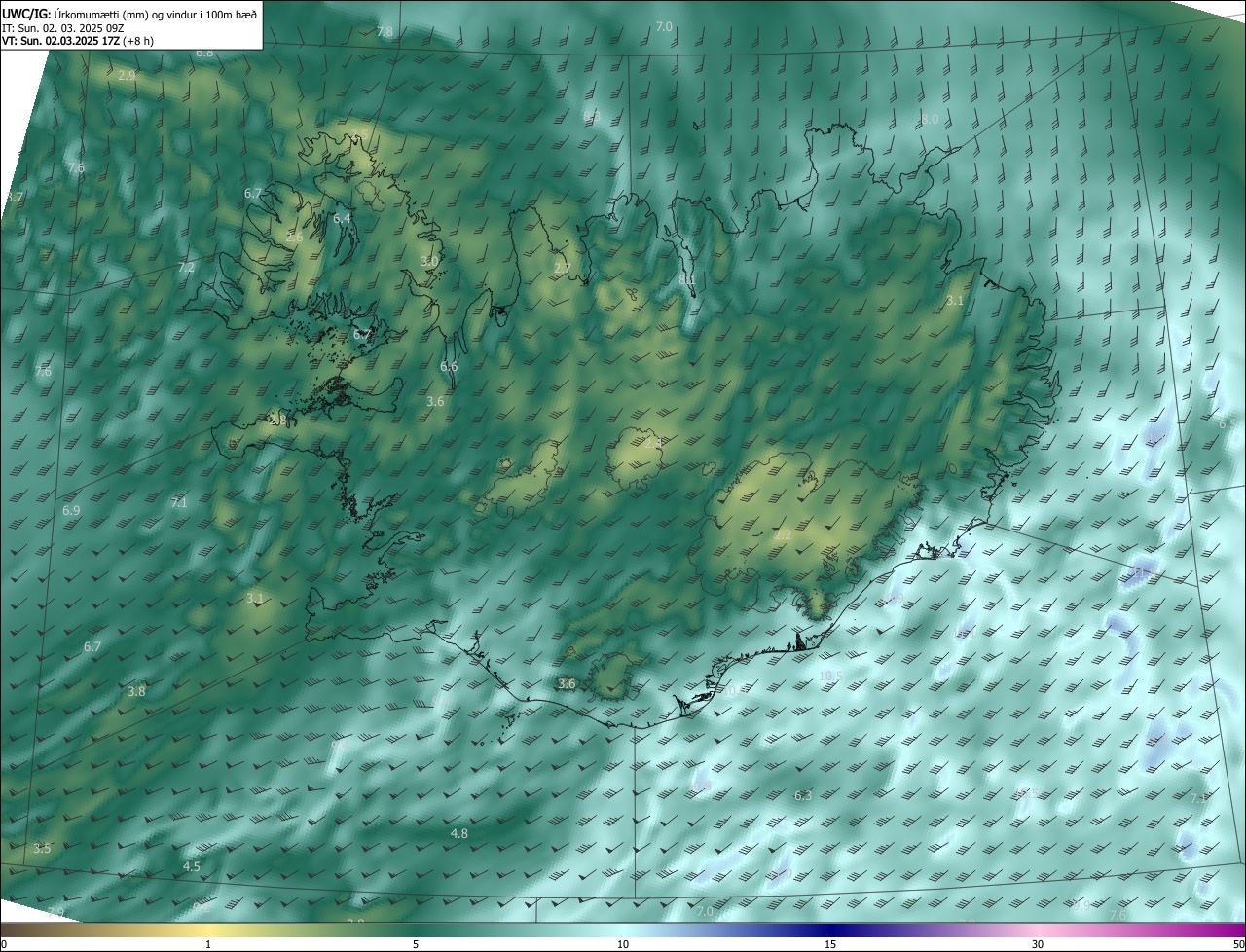Click the 50 tick label on the color scale
Image resolution: width=1246 pixels, height=952 pixels.
pyautogui.click(x=1237, y=945)
